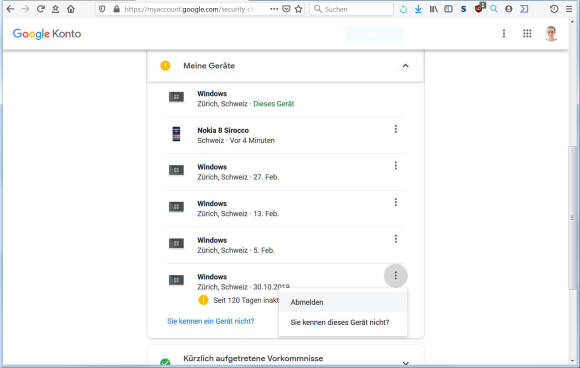
Task: Open the Google apps grid
Action: coord(527,34)
